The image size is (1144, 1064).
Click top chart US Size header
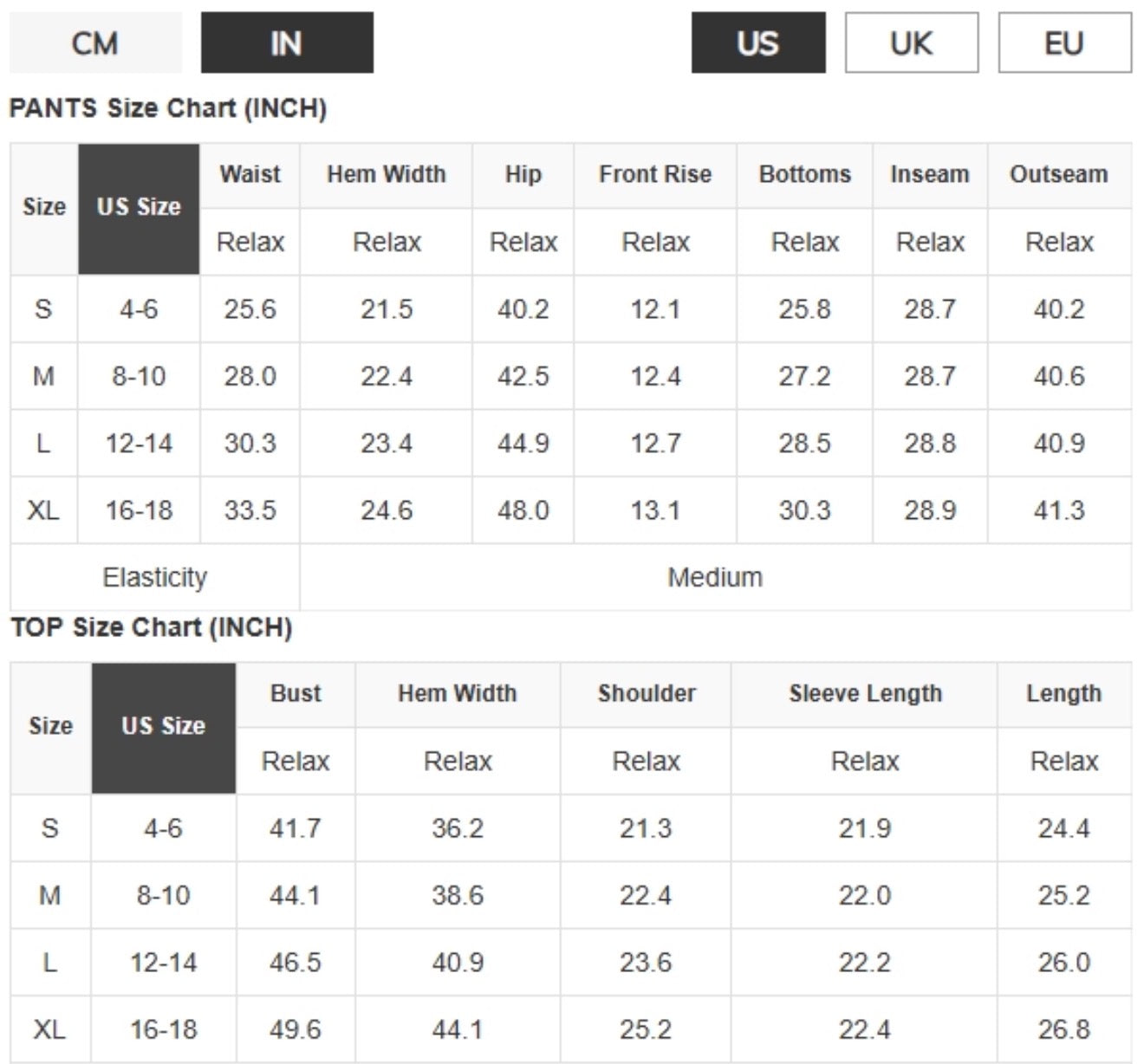tap(164, 728)
